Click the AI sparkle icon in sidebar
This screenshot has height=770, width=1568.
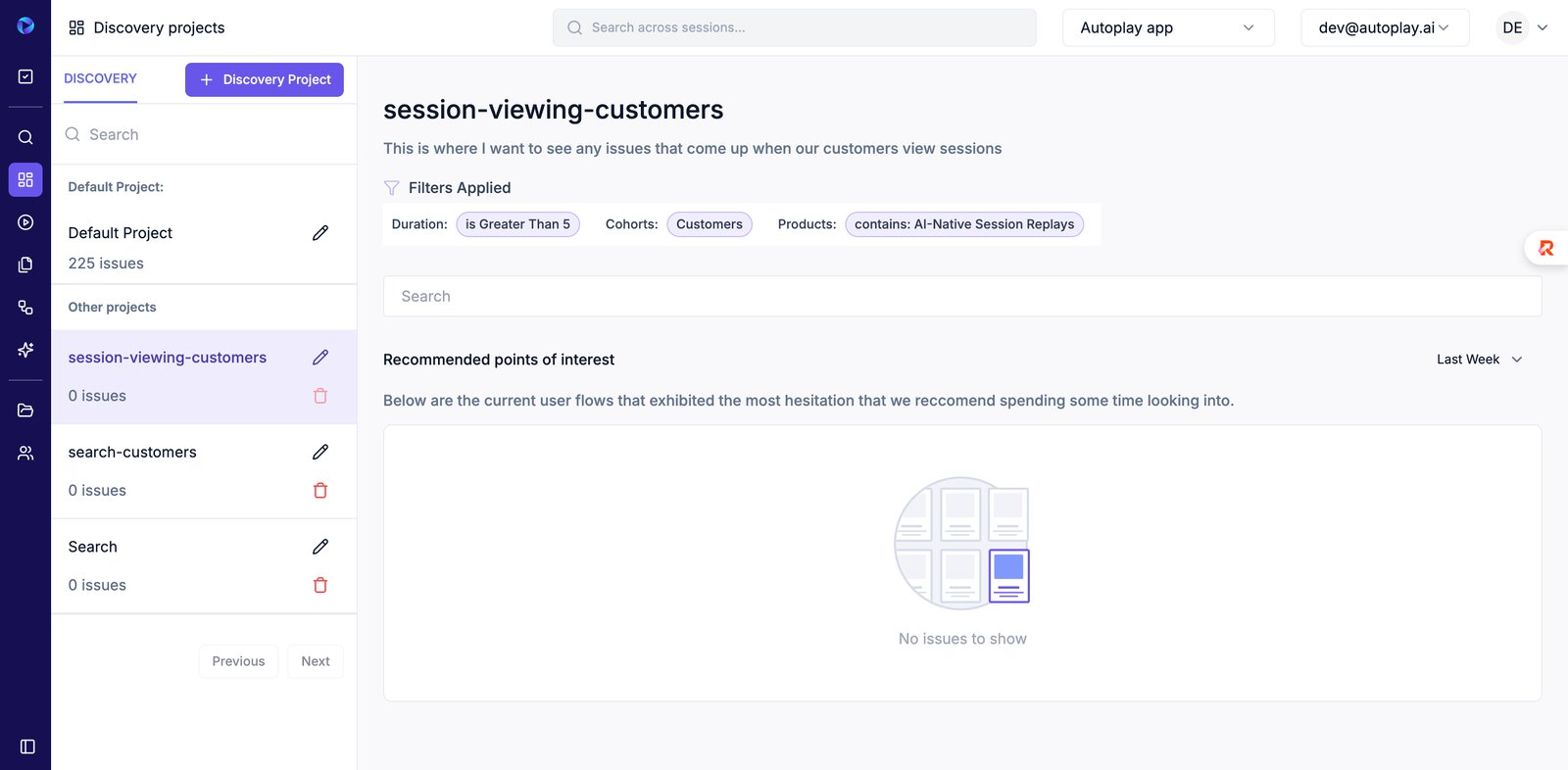25,350
